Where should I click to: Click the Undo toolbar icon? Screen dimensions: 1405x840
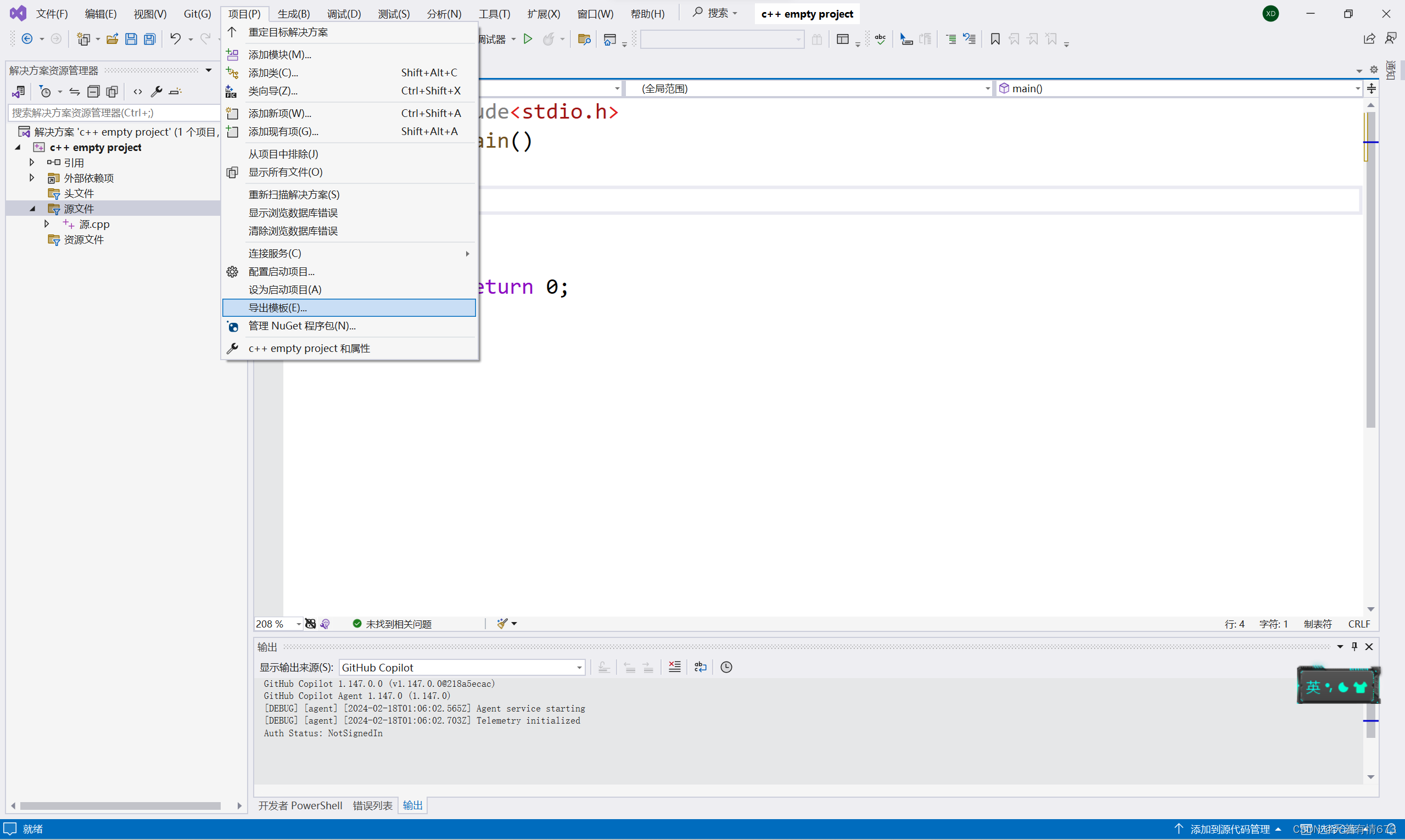pyautogui.click(x=176, y=39)
